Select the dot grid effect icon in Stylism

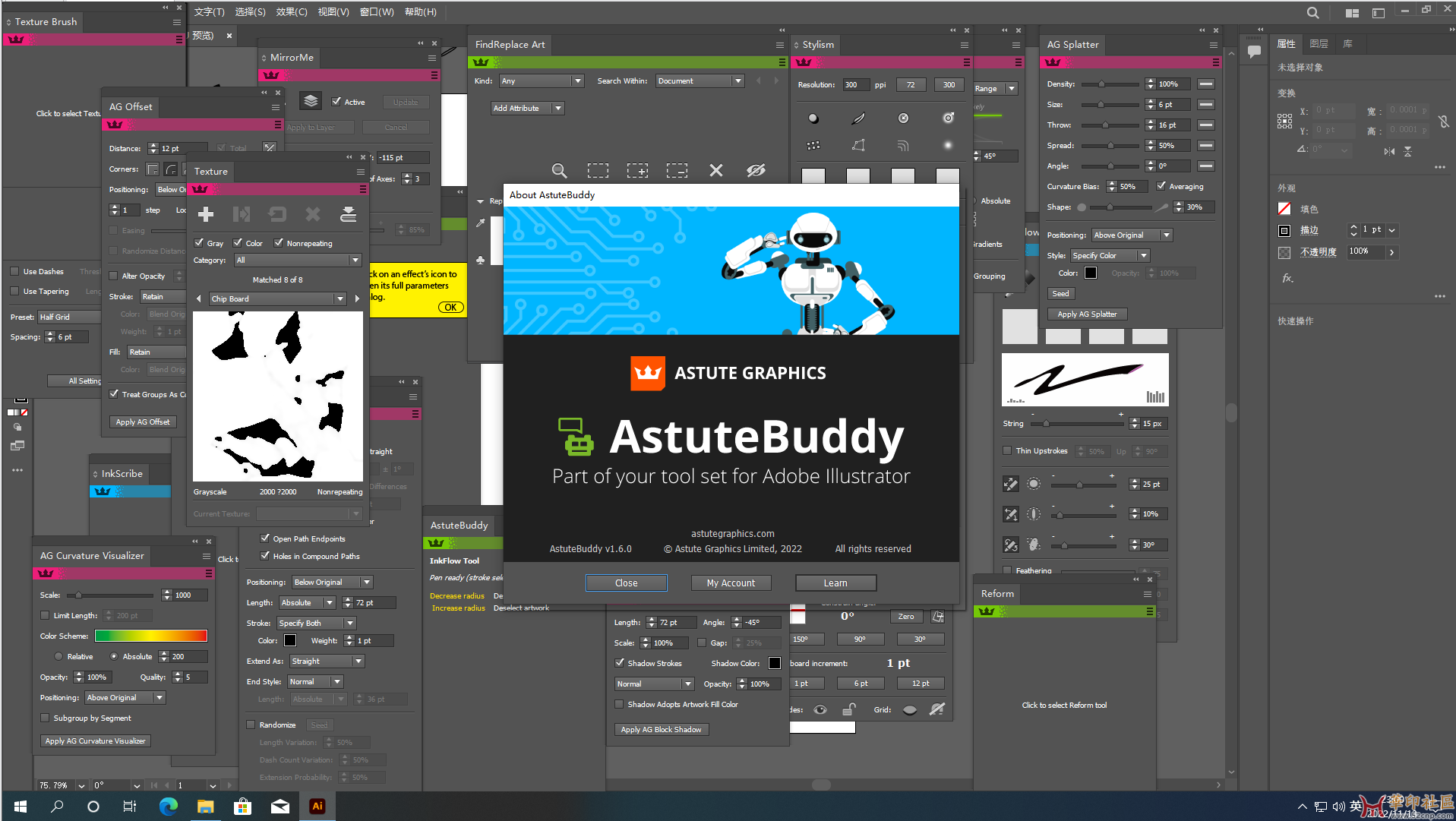coord(813,145)
